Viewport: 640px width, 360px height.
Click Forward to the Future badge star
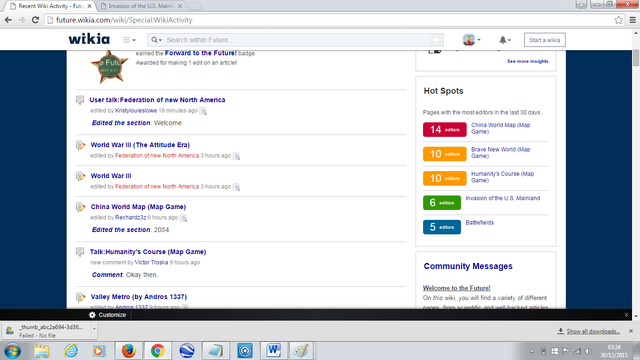(109, 67)
